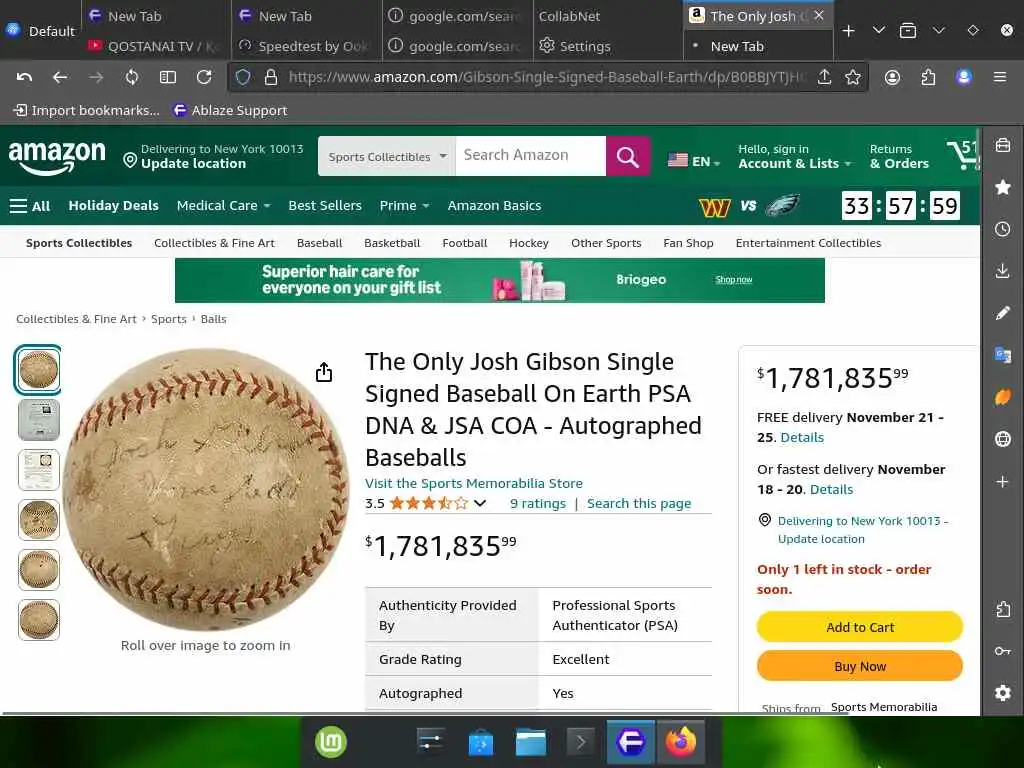Open the 9 ratings link
The image size is (1024, 768).
pyautogui.click(x=537, y=504)
